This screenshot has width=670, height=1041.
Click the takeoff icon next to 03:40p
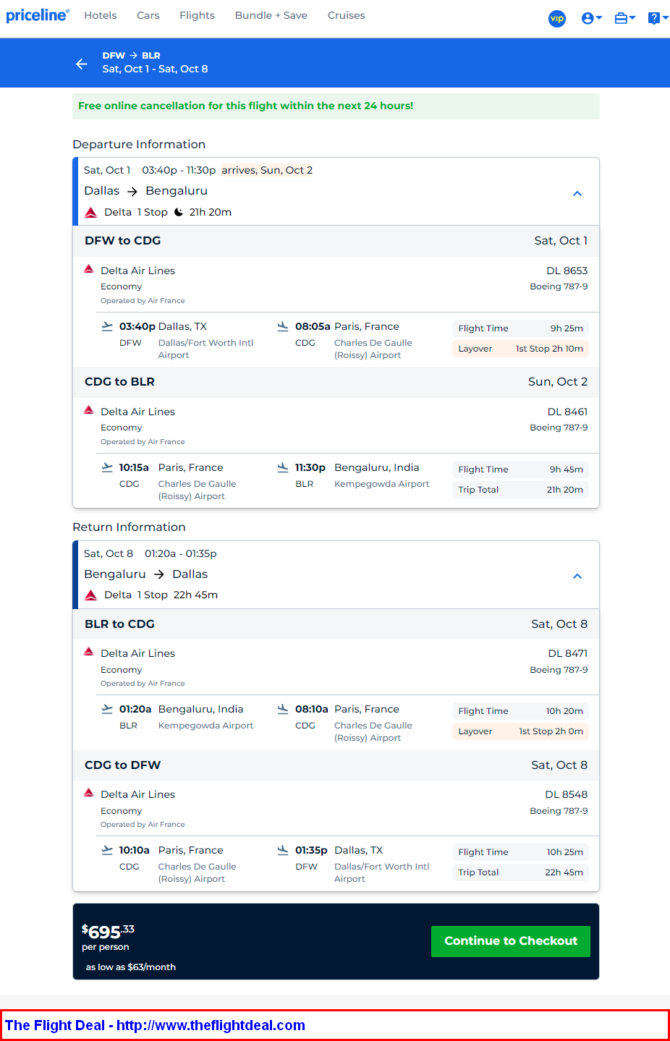tap(107, 326)
